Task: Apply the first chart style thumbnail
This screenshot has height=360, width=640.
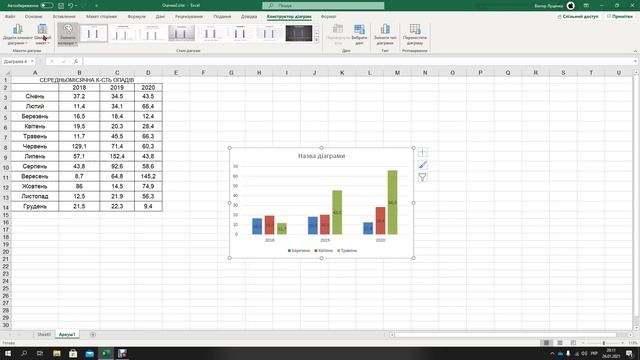Action: coord(93,33)
